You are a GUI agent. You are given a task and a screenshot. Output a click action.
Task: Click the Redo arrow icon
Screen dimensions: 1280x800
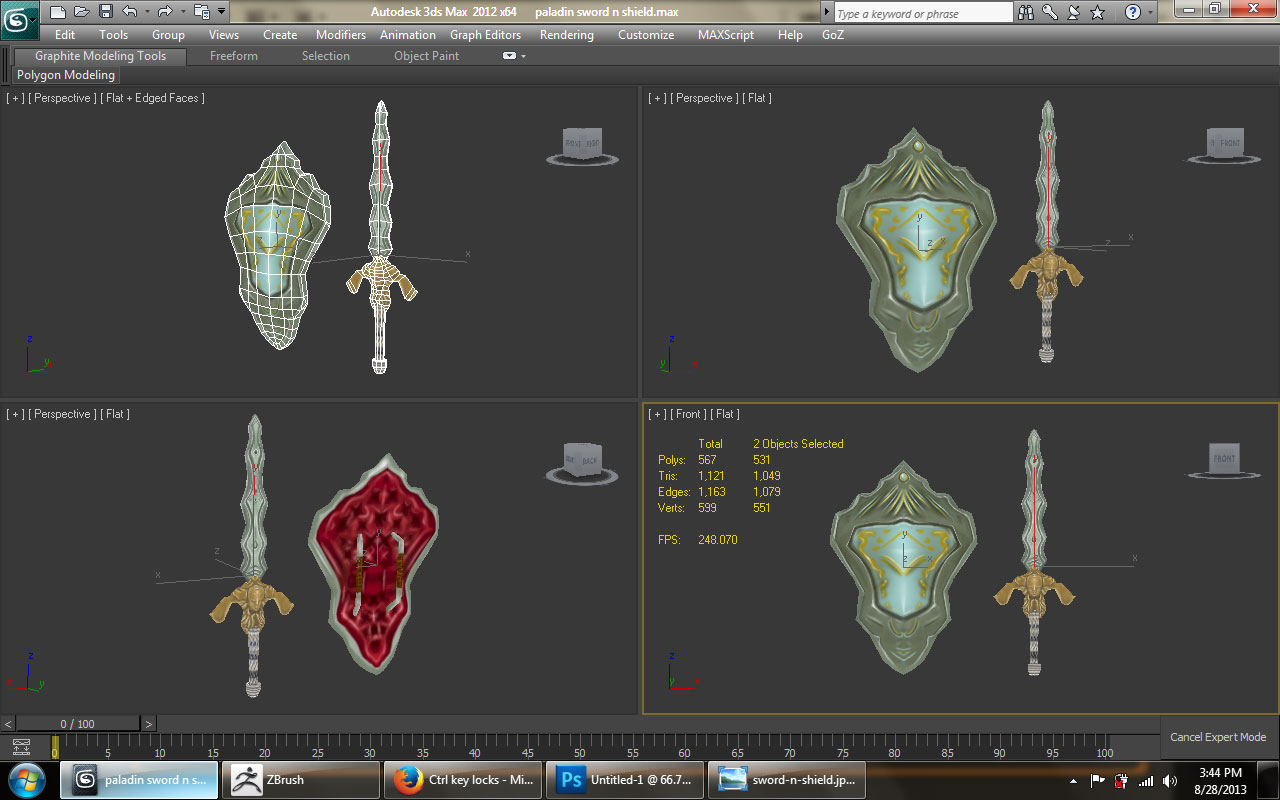tap(165, 12)
